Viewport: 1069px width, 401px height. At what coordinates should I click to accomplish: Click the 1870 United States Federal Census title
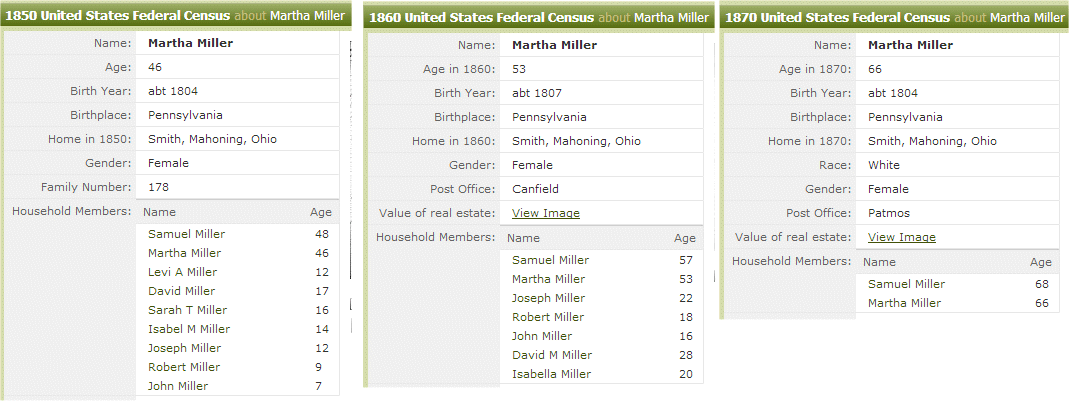838,17
